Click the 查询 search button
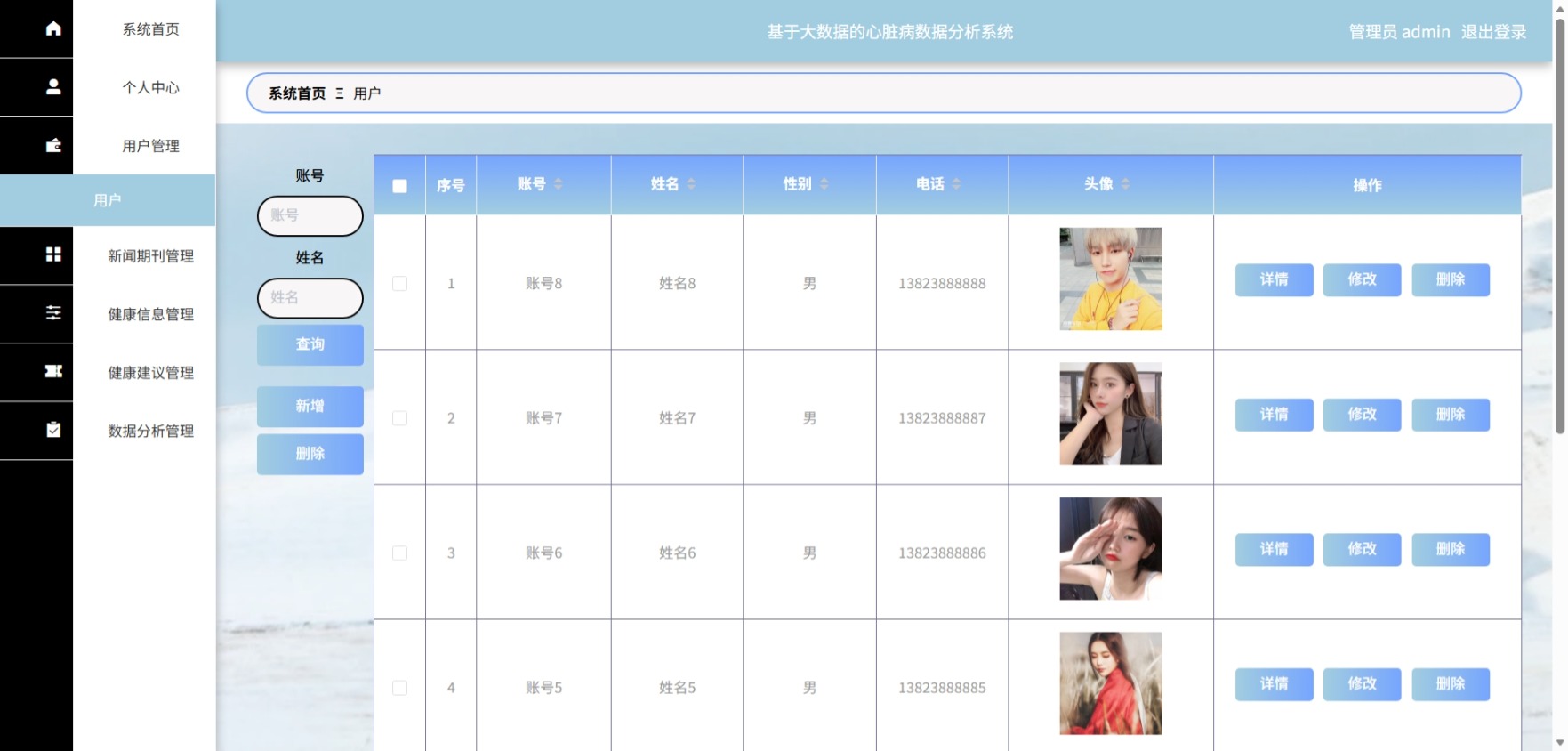The width and height of the screenshot is (1568, 751). coord(310,344)
